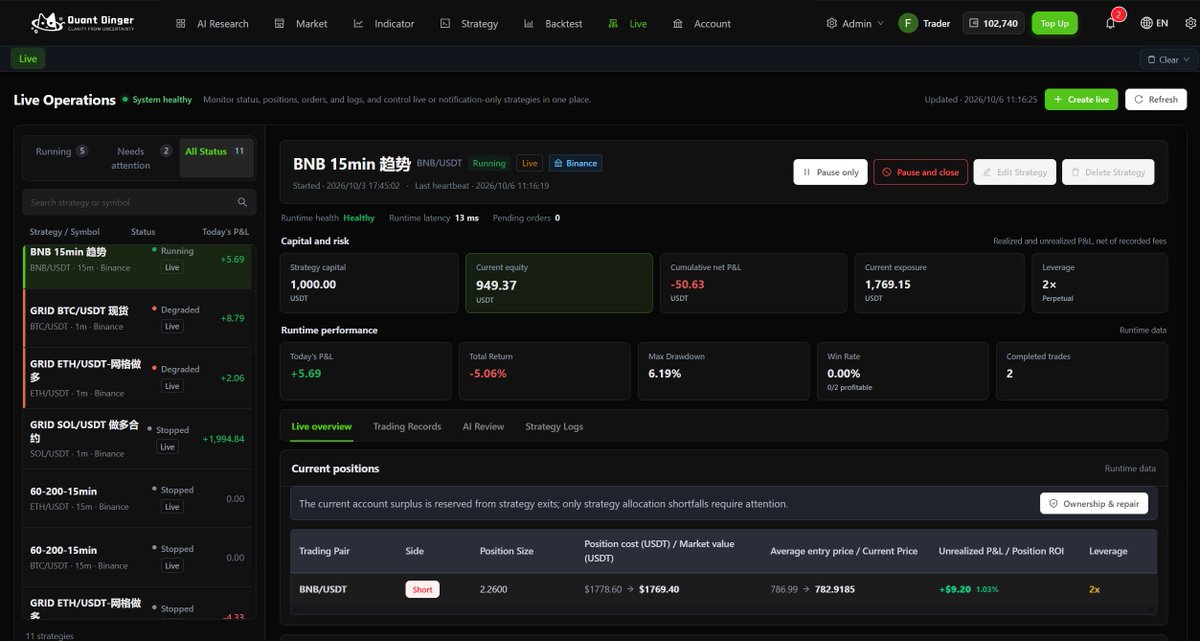This screenshot has width=1200, height=641.
Task: Filter by Running status
Action: click(62, 151)
